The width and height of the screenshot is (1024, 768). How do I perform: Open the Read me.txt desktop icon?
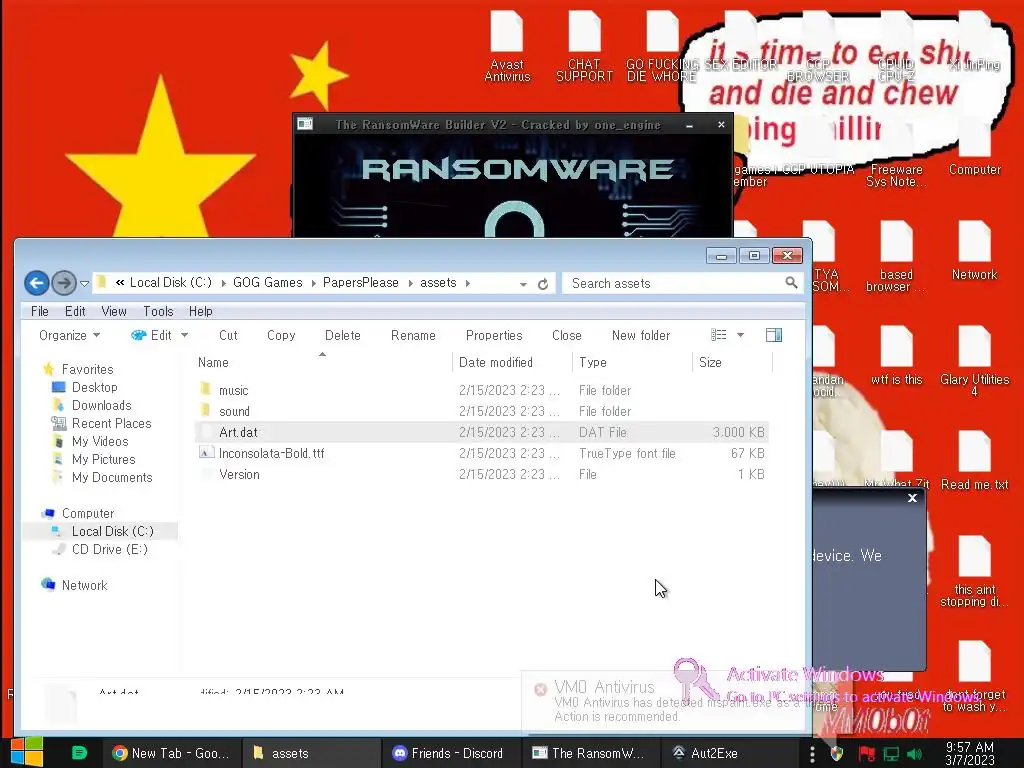pos(974,460)
